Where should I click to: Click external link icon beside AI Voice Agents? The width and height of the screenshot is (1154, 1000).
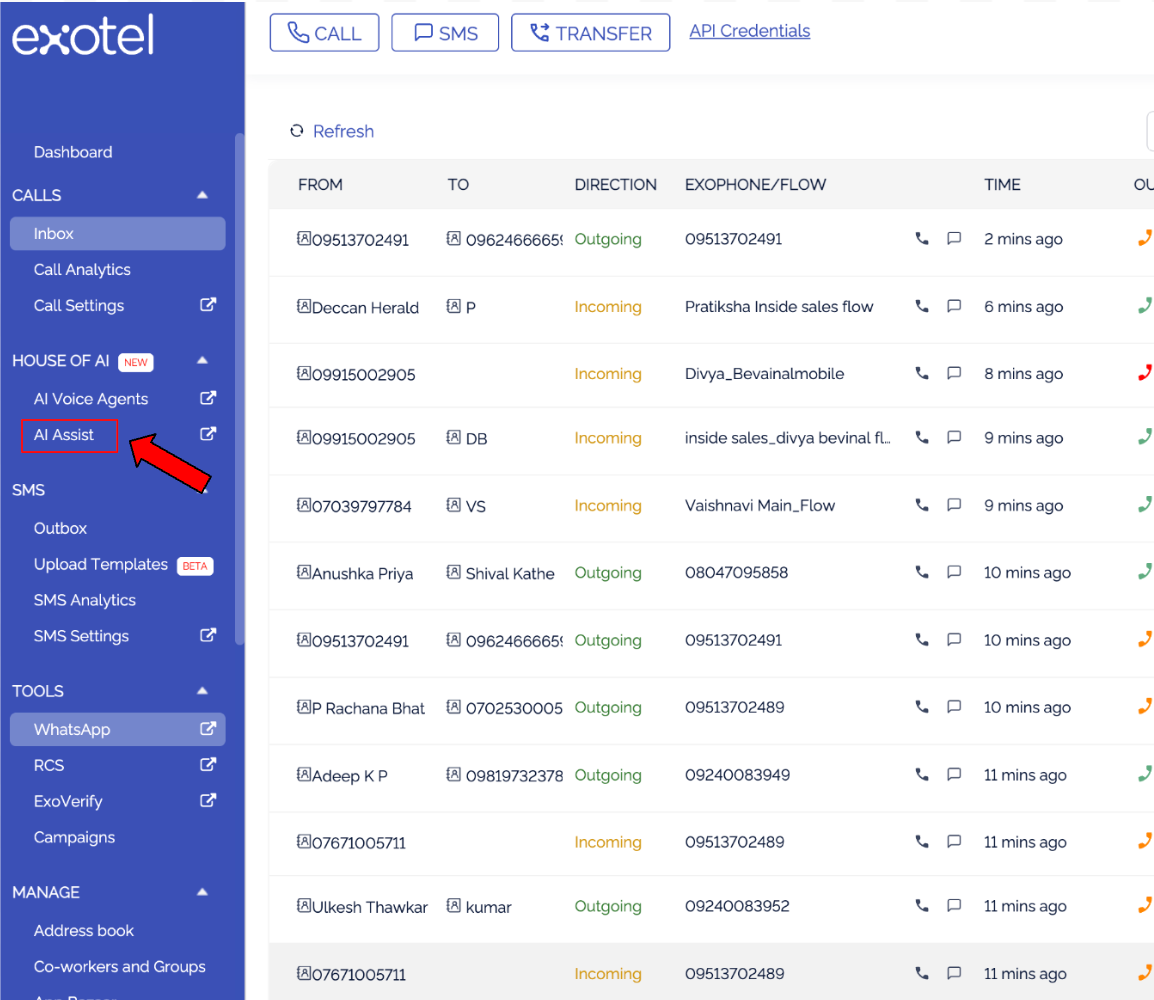pos(208,398)
